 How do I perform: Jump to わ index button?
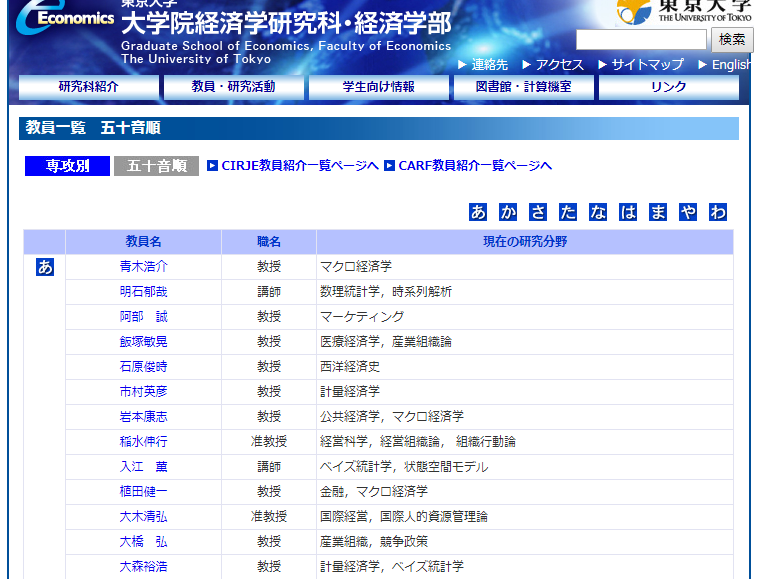click(718, 212)
